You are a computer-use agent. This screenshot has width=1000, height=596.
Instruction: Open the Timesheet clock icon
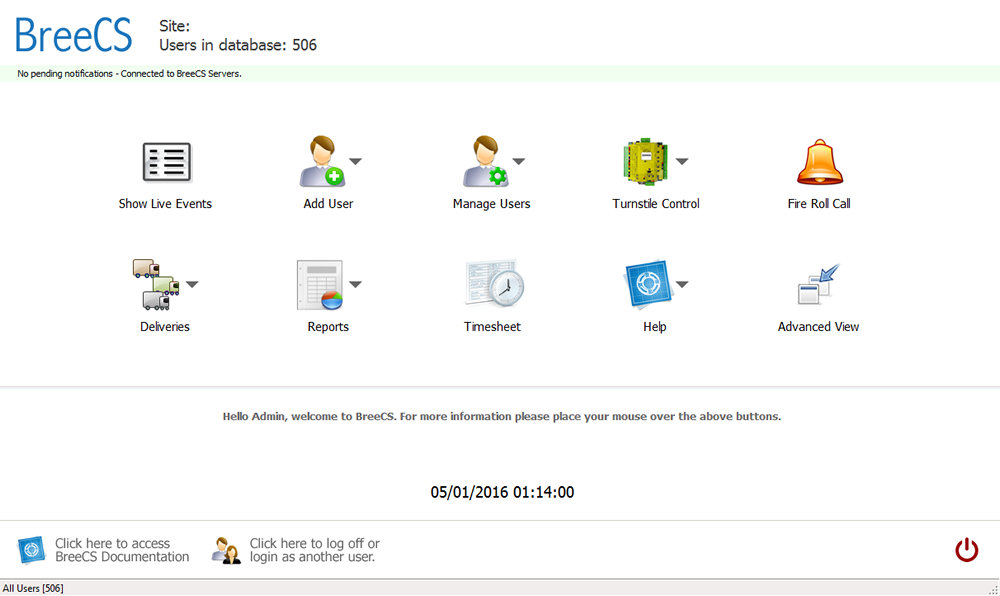point(494,285)
